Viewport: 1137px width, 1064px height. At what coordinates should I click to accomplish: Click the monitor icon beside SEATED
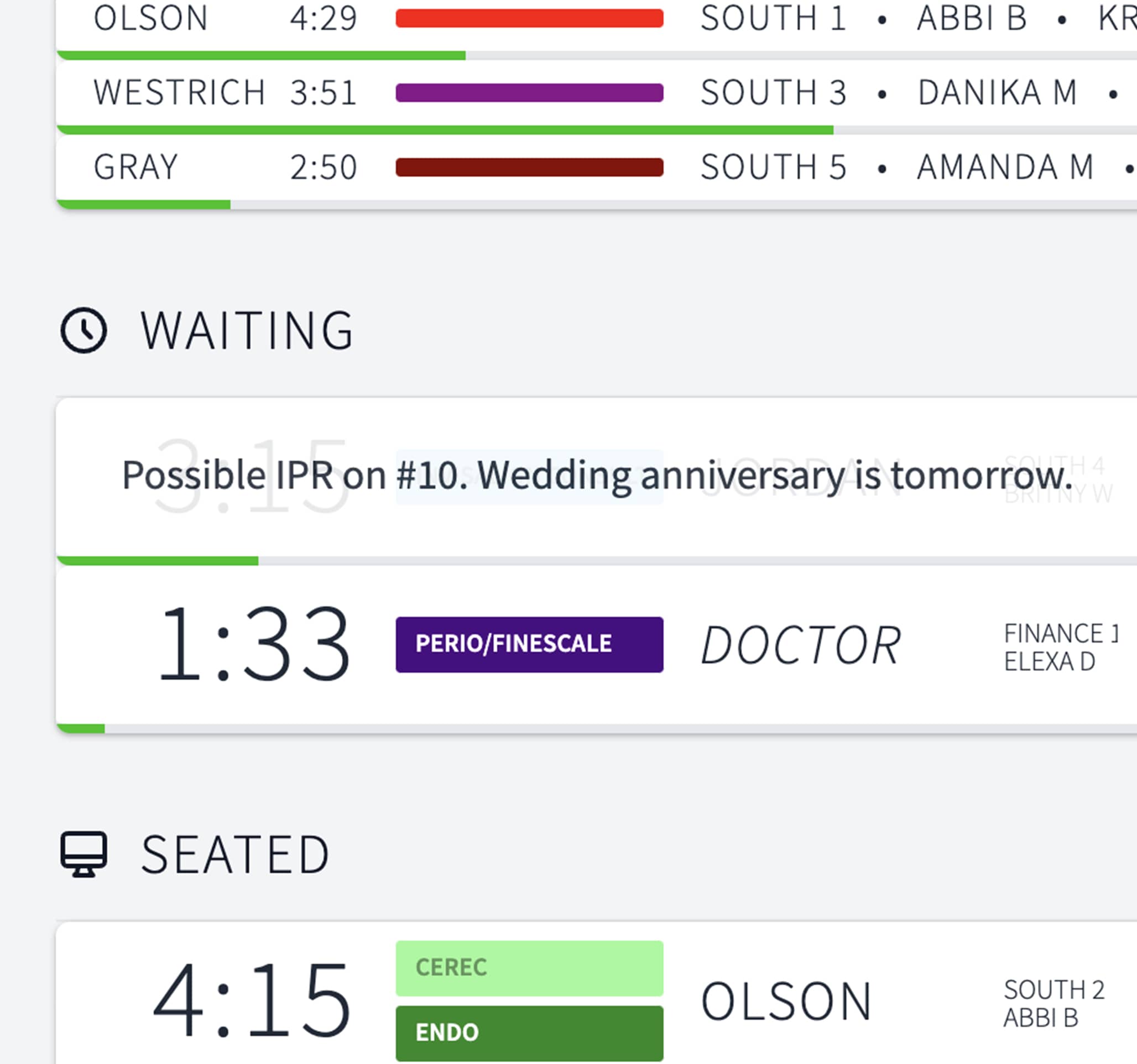[84, 854]
